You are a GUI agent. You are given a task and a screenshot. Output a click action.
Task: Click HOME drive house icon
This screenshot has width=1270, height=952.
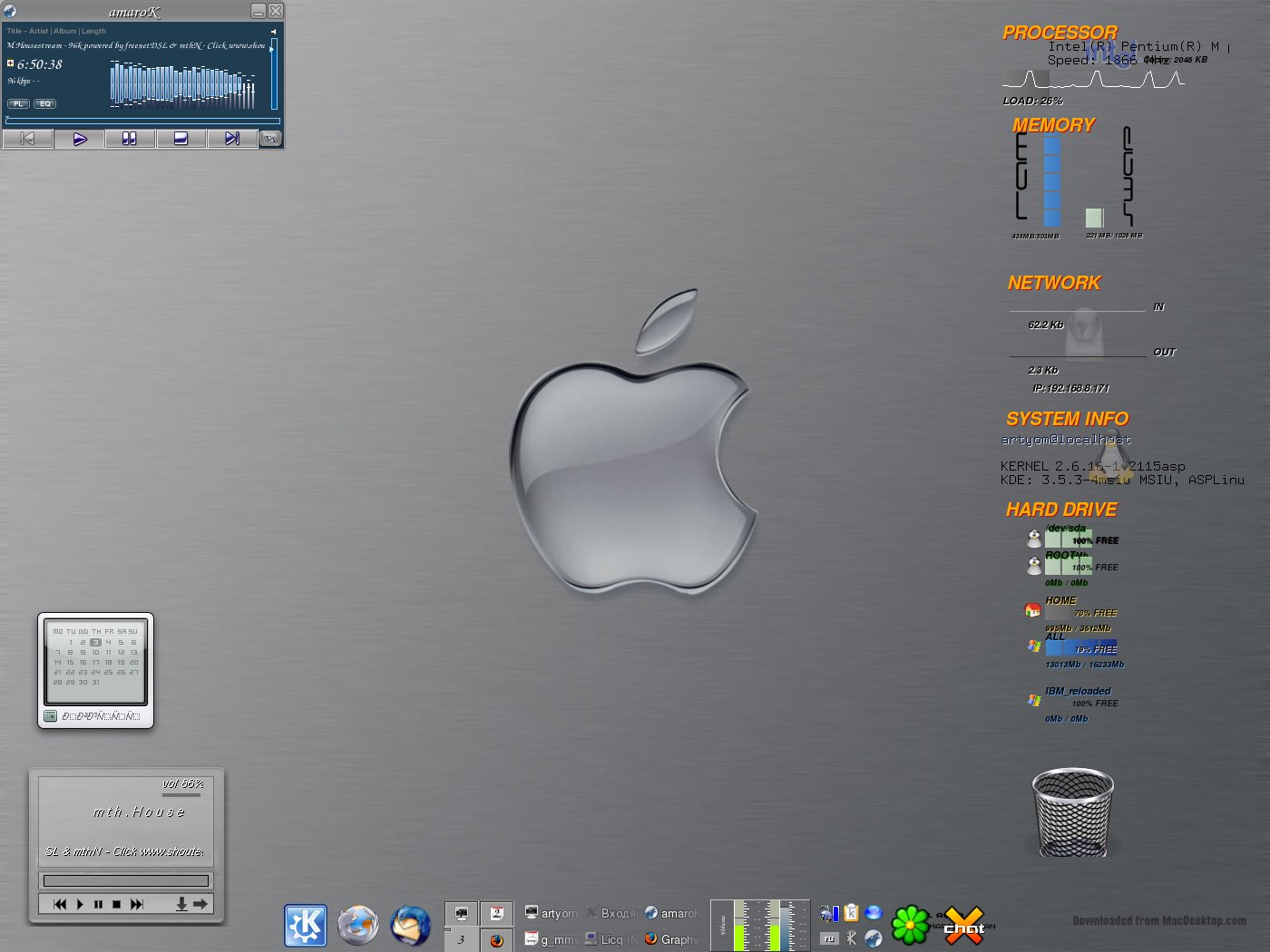click(x=1032, y=610)
